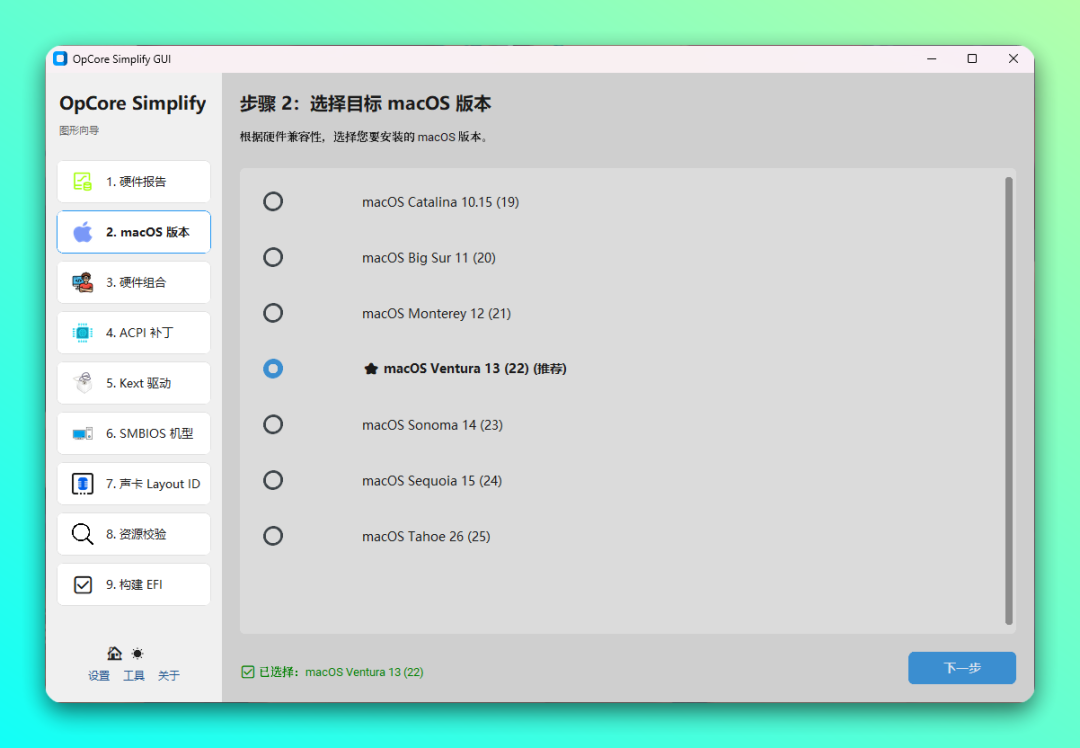Click the ACPI patch chip icon
The height and width of the screenshot is (748, 1080).
[x=83, y=333]
